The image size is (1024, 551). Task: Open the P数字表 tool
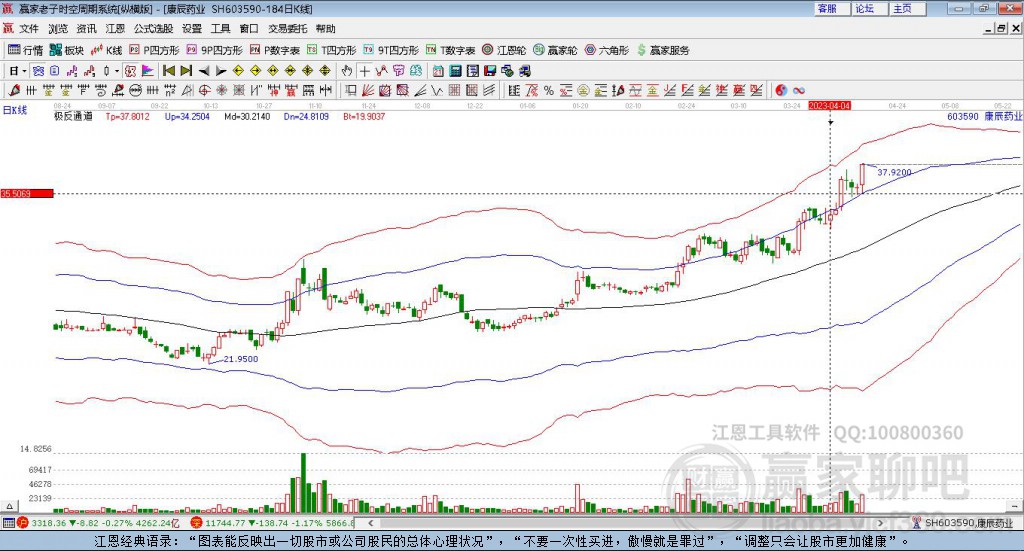tap(275, 50)
